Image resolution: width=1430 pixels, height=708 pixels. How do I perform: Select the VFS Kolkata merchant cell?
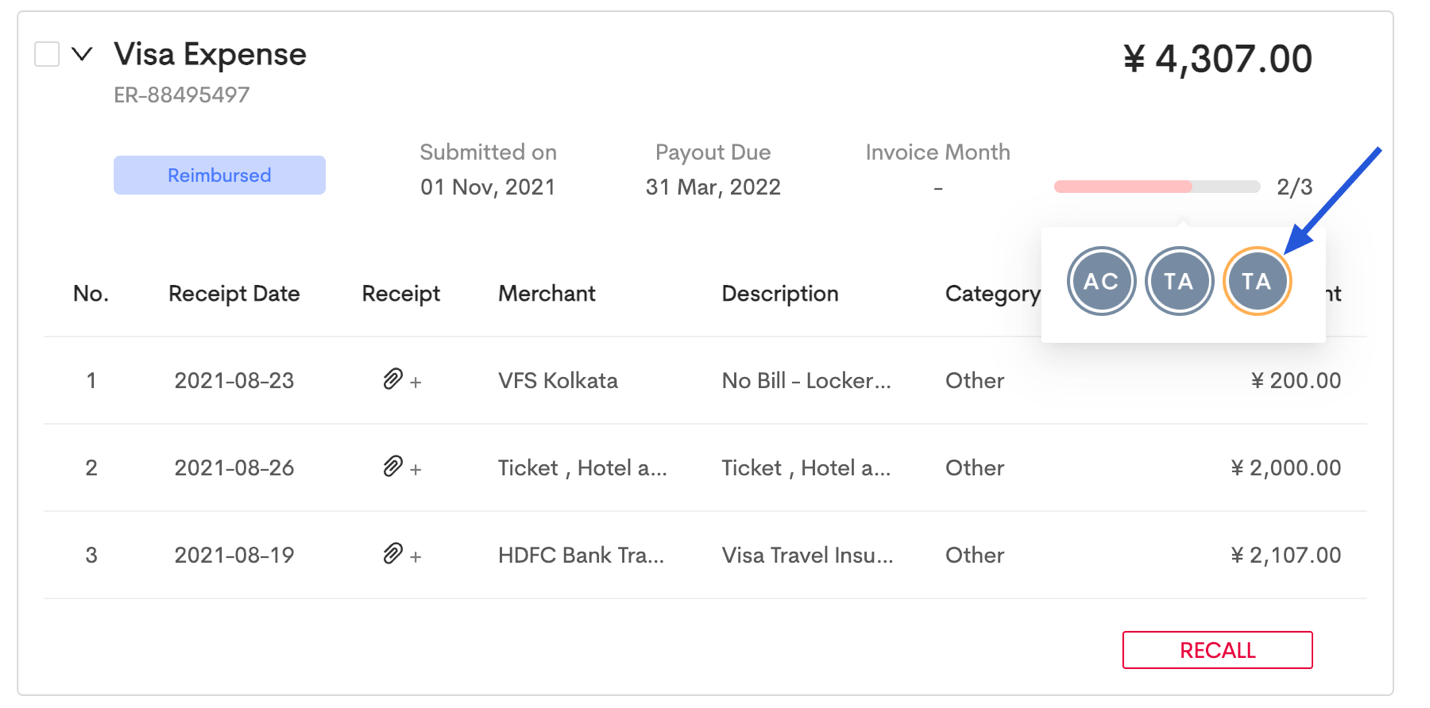pyautogui.click(x=558, y=381)
